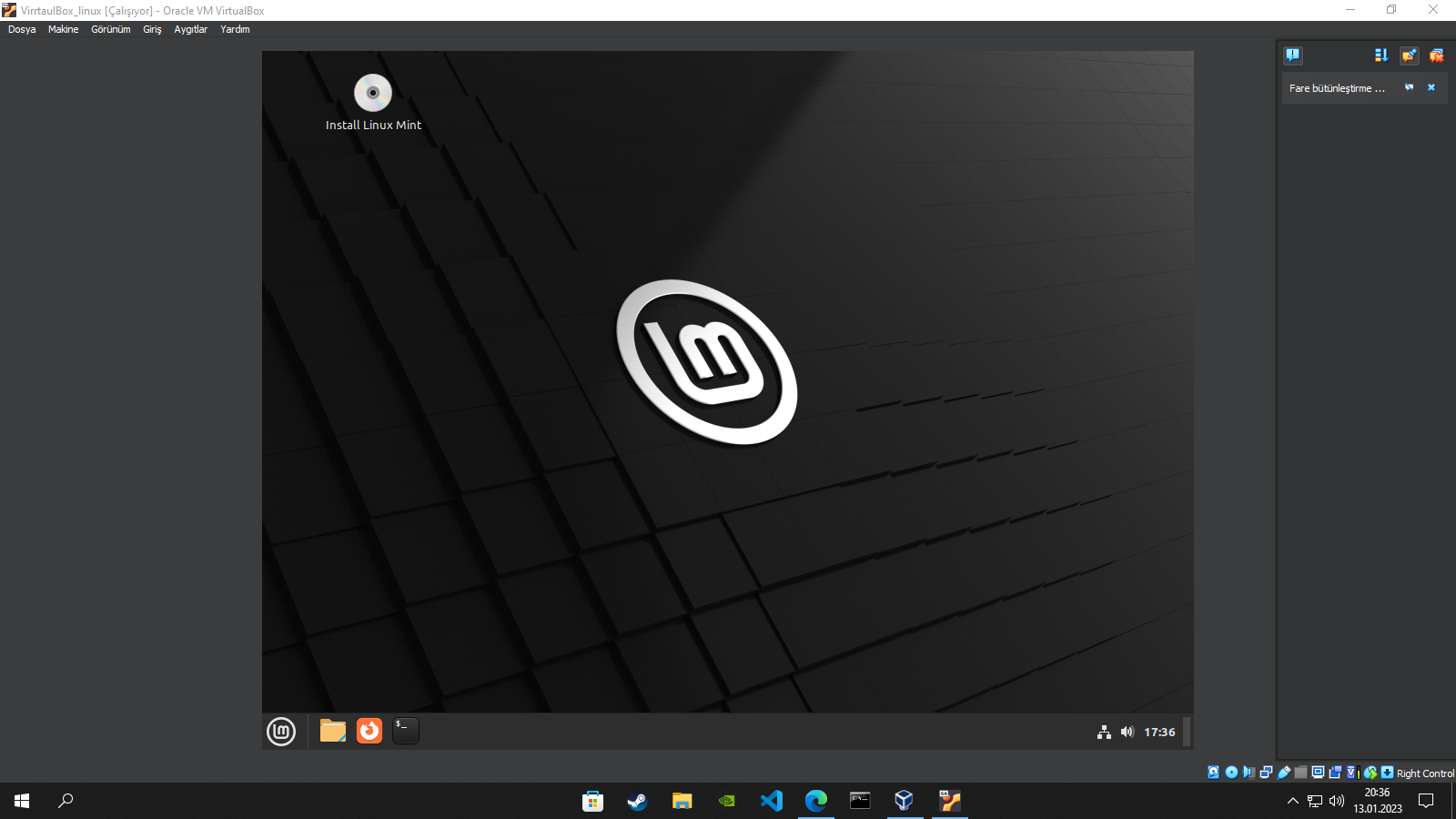
Task: Click the optical disk status icon
Action: pyautogui.click(x=1231, y=773)
